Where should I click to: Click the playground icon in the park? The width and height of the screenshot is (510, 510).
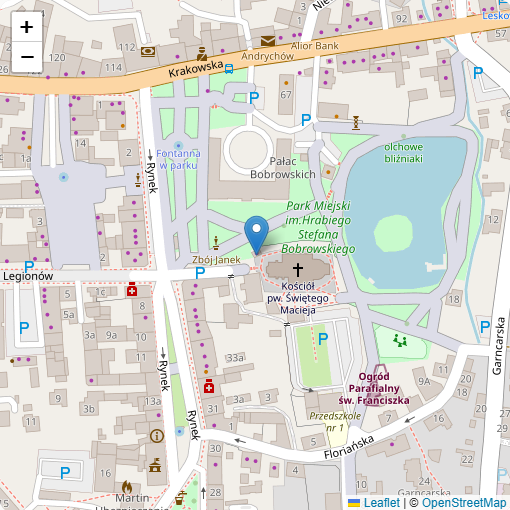click(400, 341)
